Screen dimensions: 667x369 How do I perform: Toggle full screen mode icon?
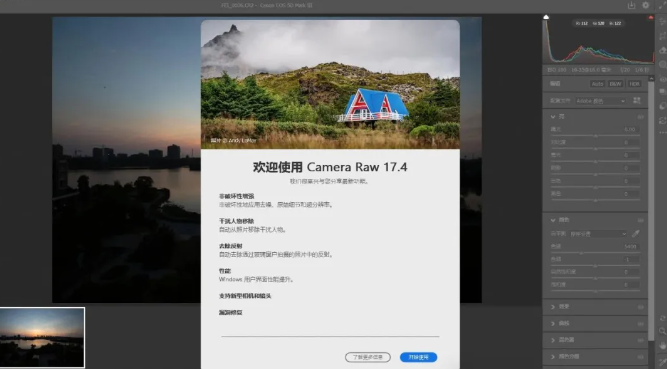tap(662, 5)
